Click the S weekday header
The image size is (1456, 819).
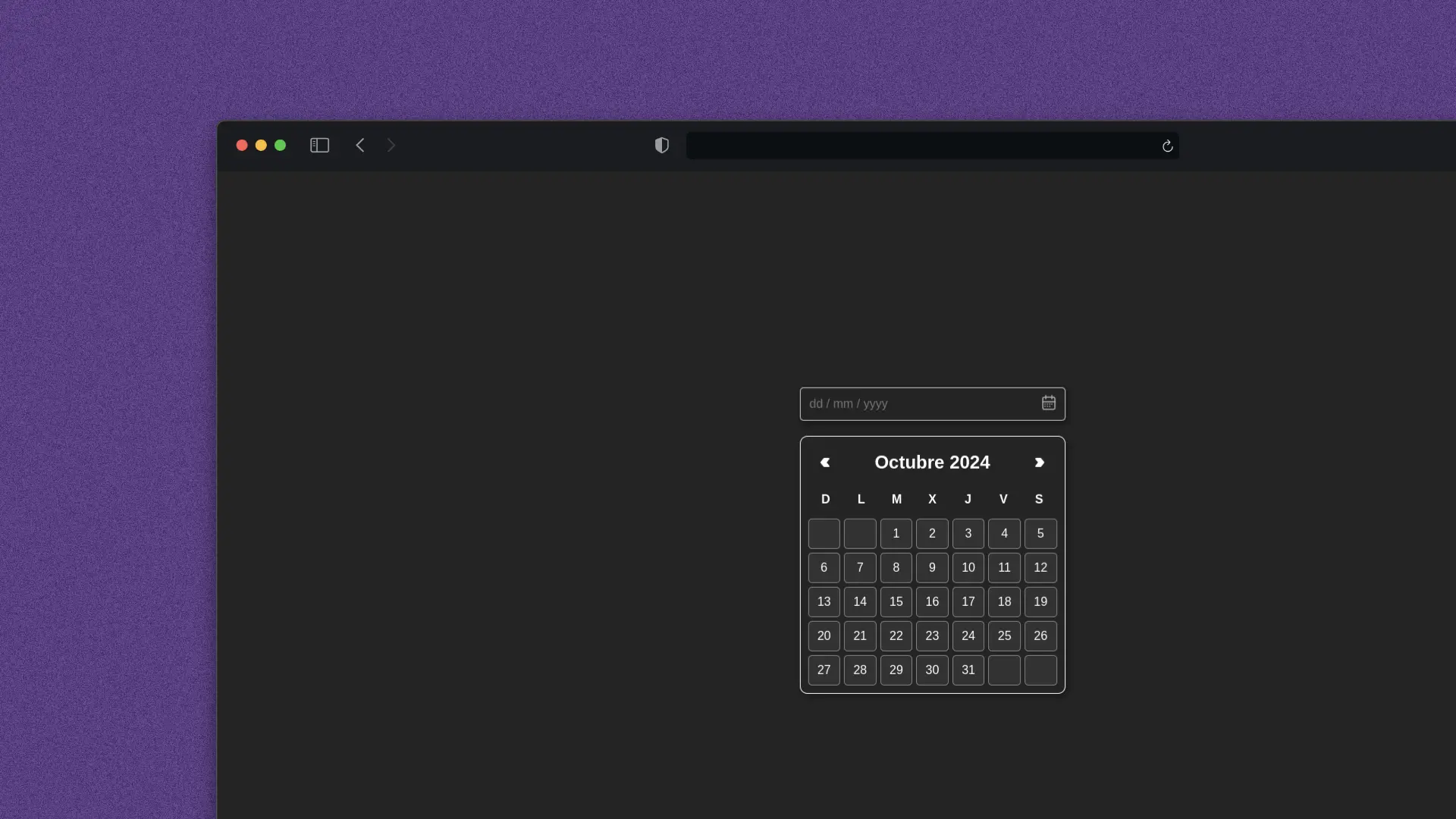pos(1039,499)
